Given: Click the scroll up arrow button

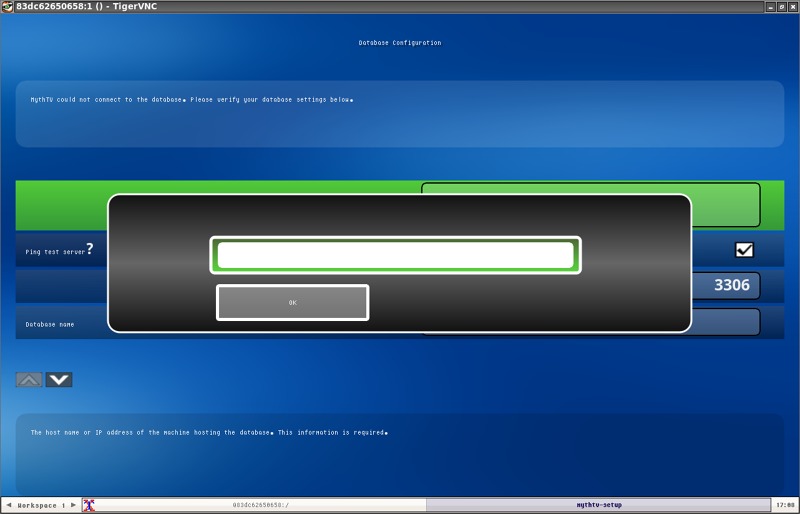Looking at the screenshot, I should point(29,380).
